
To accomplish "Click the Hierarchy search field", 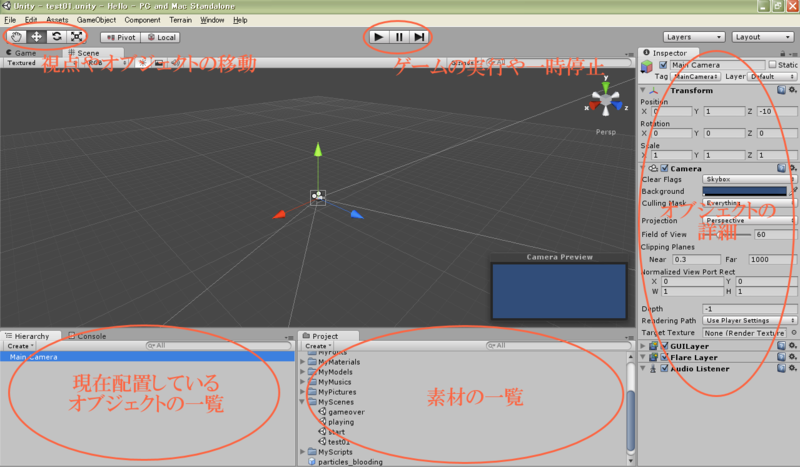I will pyautogui.click(x=218, y=346).
